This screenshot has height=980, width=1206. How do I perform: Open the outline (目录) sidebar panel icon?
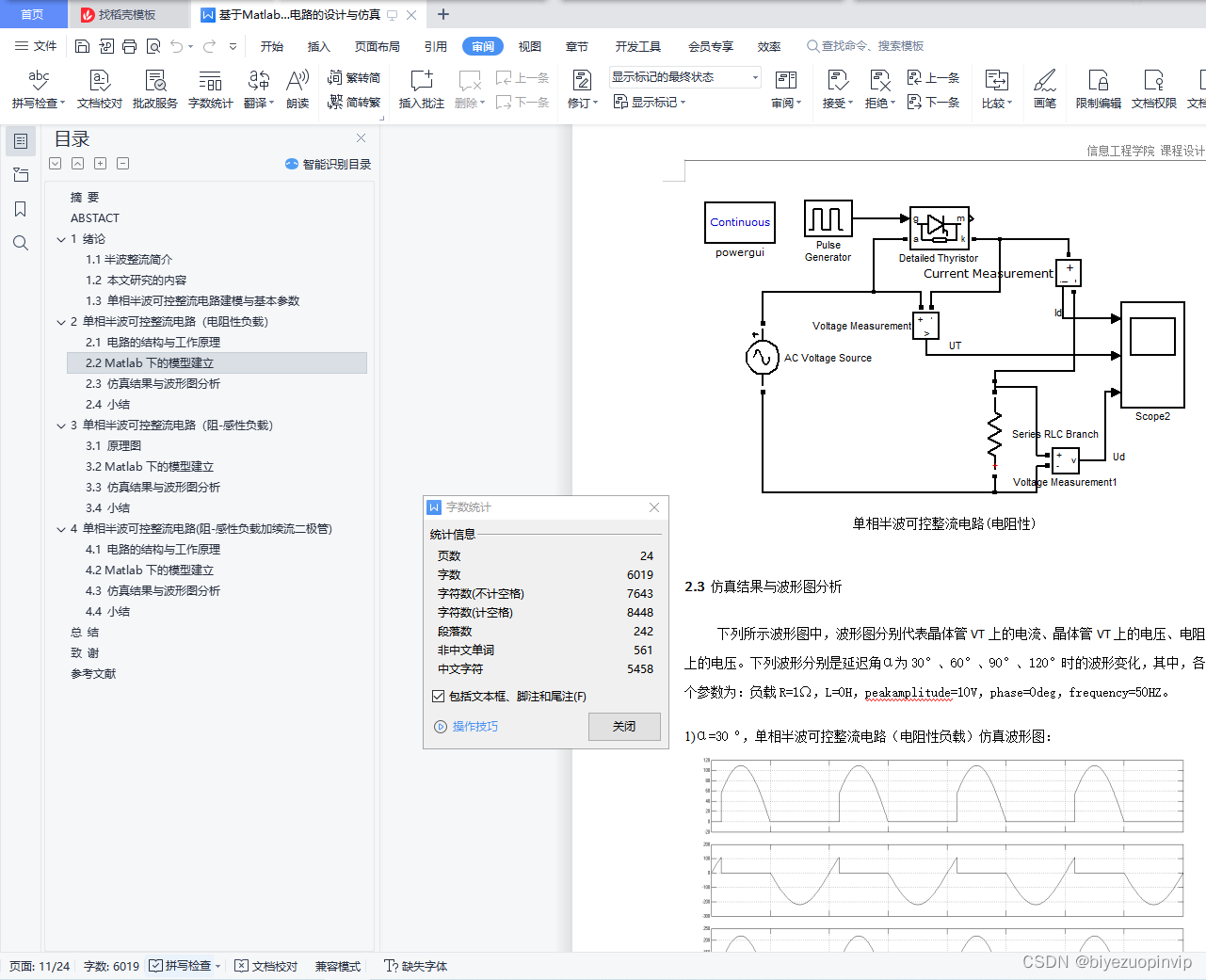click(21, 141)
